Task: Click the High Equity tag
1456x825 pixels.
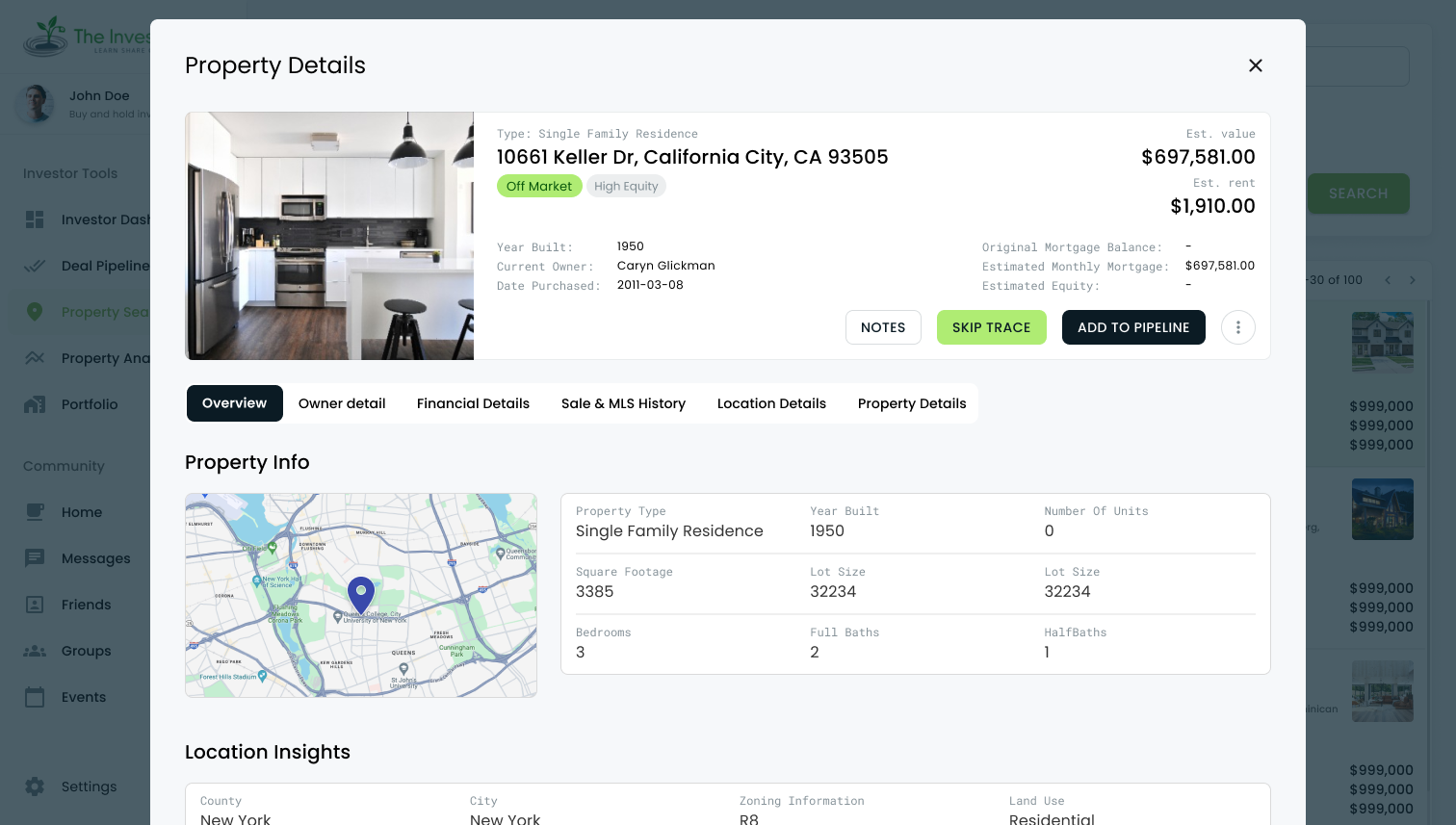Action: pyautogui.click(x=626, y=186)
